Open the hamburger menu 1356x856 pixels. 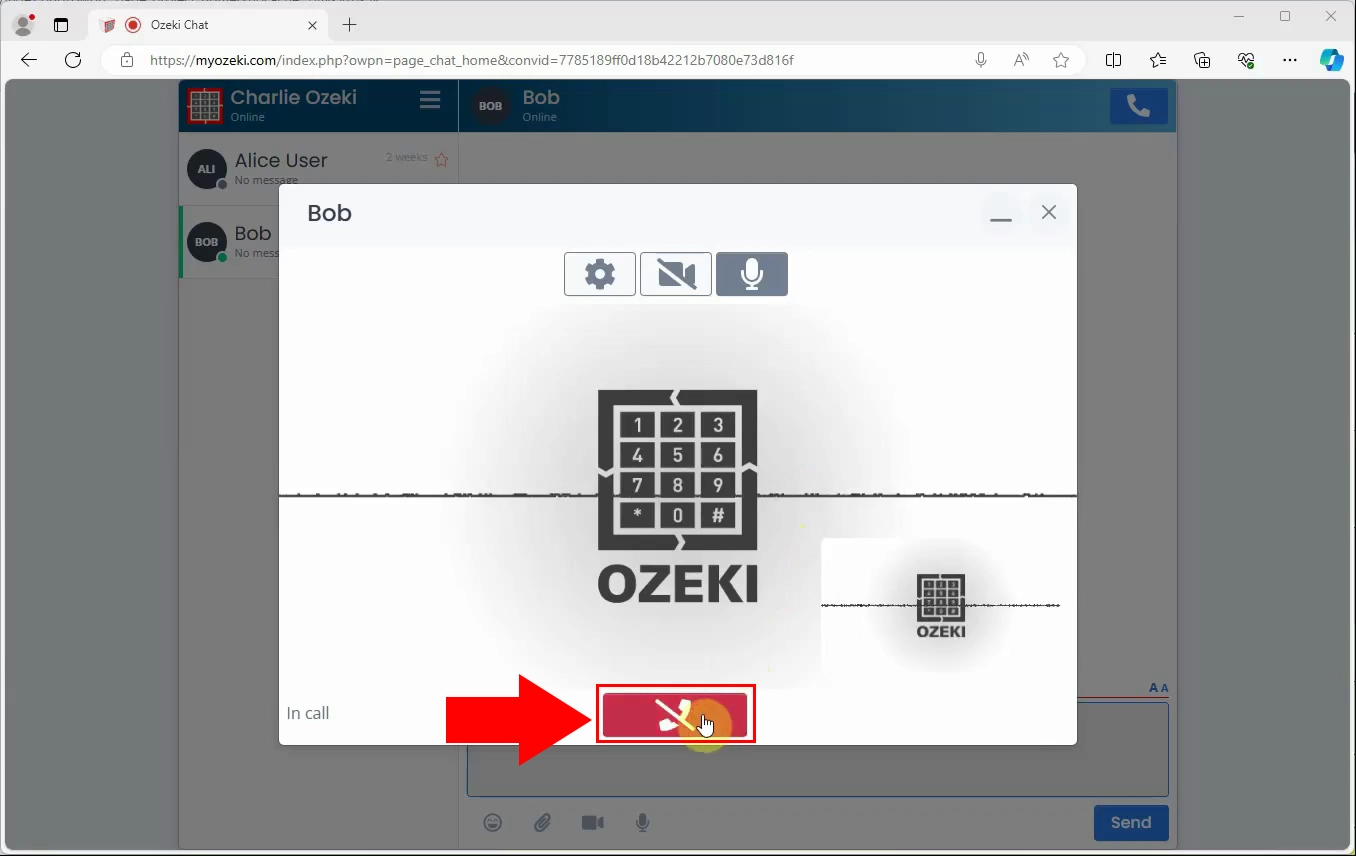[430, 100]
